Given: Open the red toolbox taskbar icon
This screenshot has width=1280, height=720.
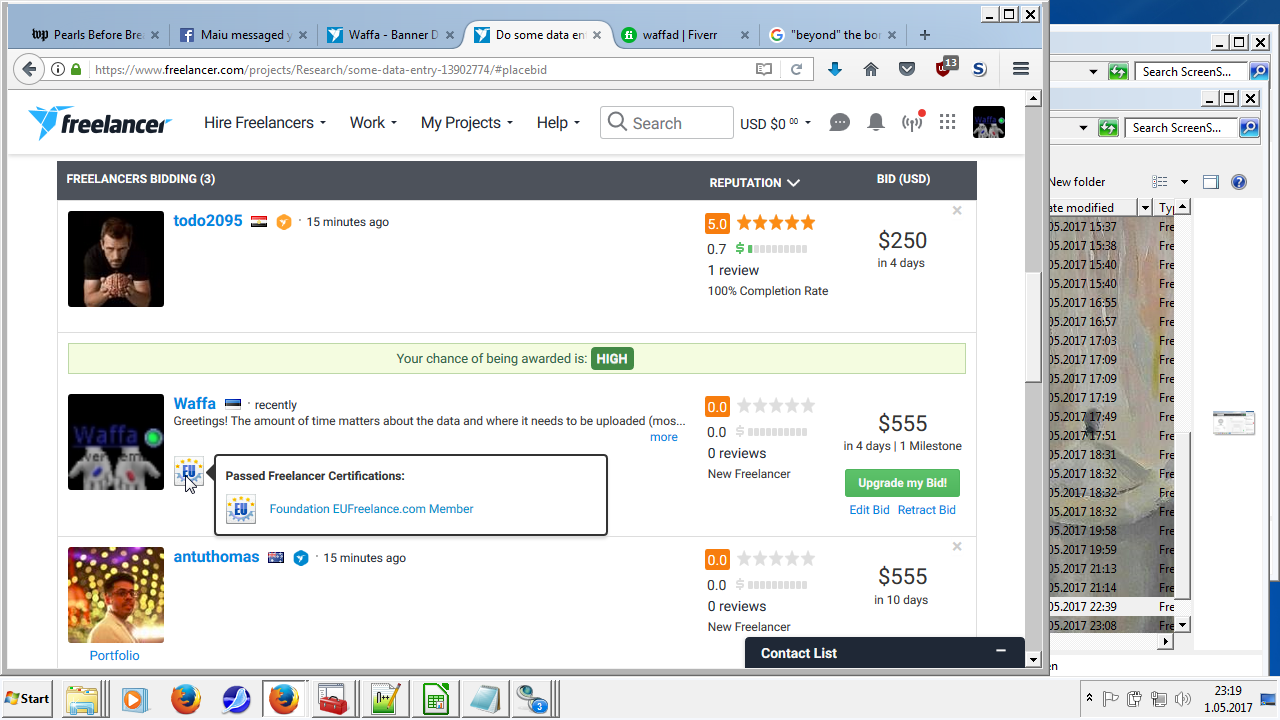Looking at the screenshot, I should (x=332, y=699).
